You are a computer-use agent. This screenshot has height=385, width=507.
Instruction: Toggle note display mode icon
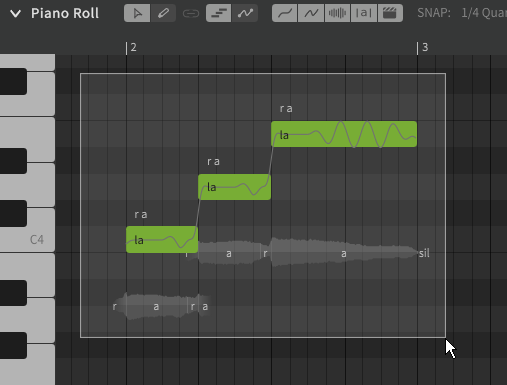(x=219, y=13)
